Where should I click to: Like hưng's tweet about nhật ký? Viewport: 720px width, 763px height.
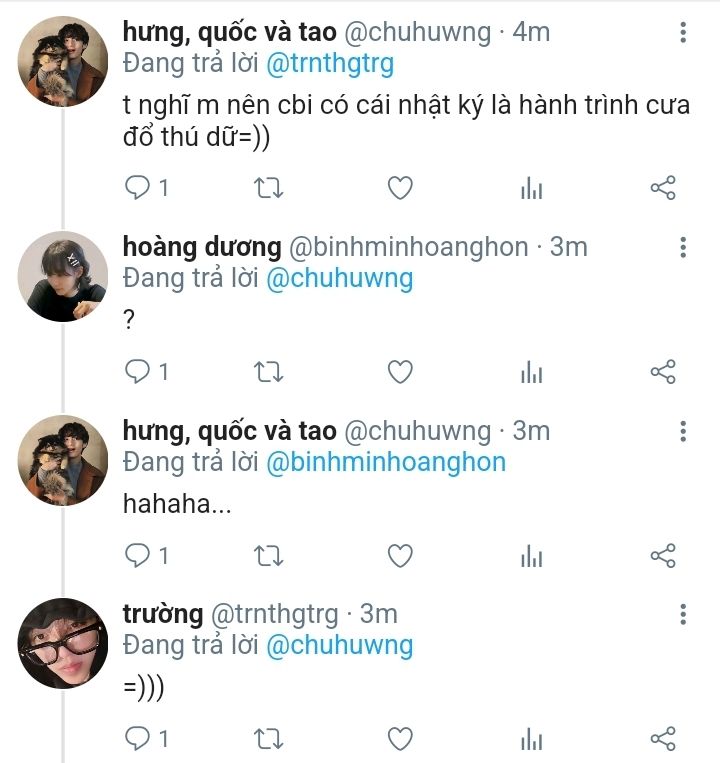(x=400, y=187)
